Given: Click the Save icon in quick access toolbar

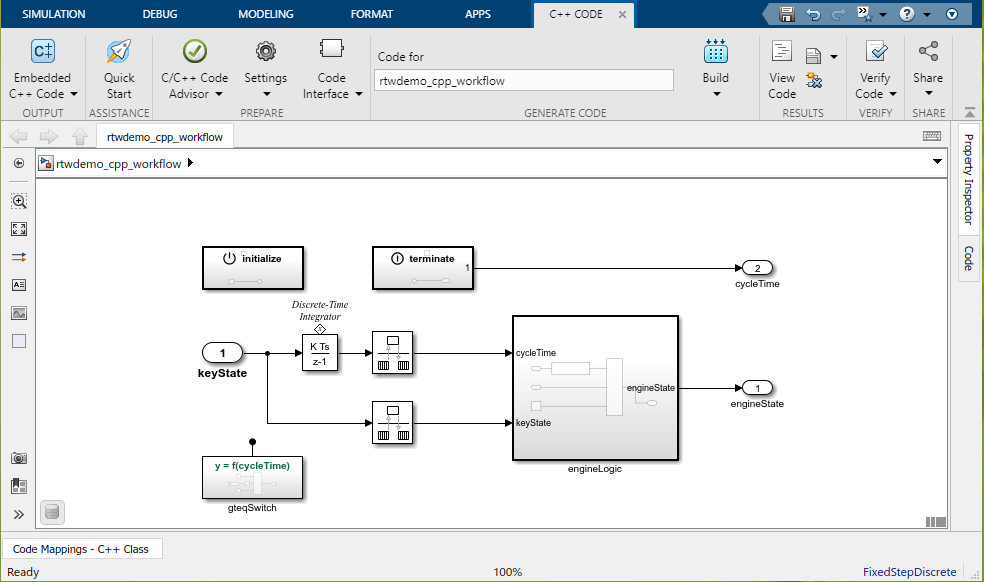Looking at the screenshot, I should pyautogui.click(x=787, y=14).
